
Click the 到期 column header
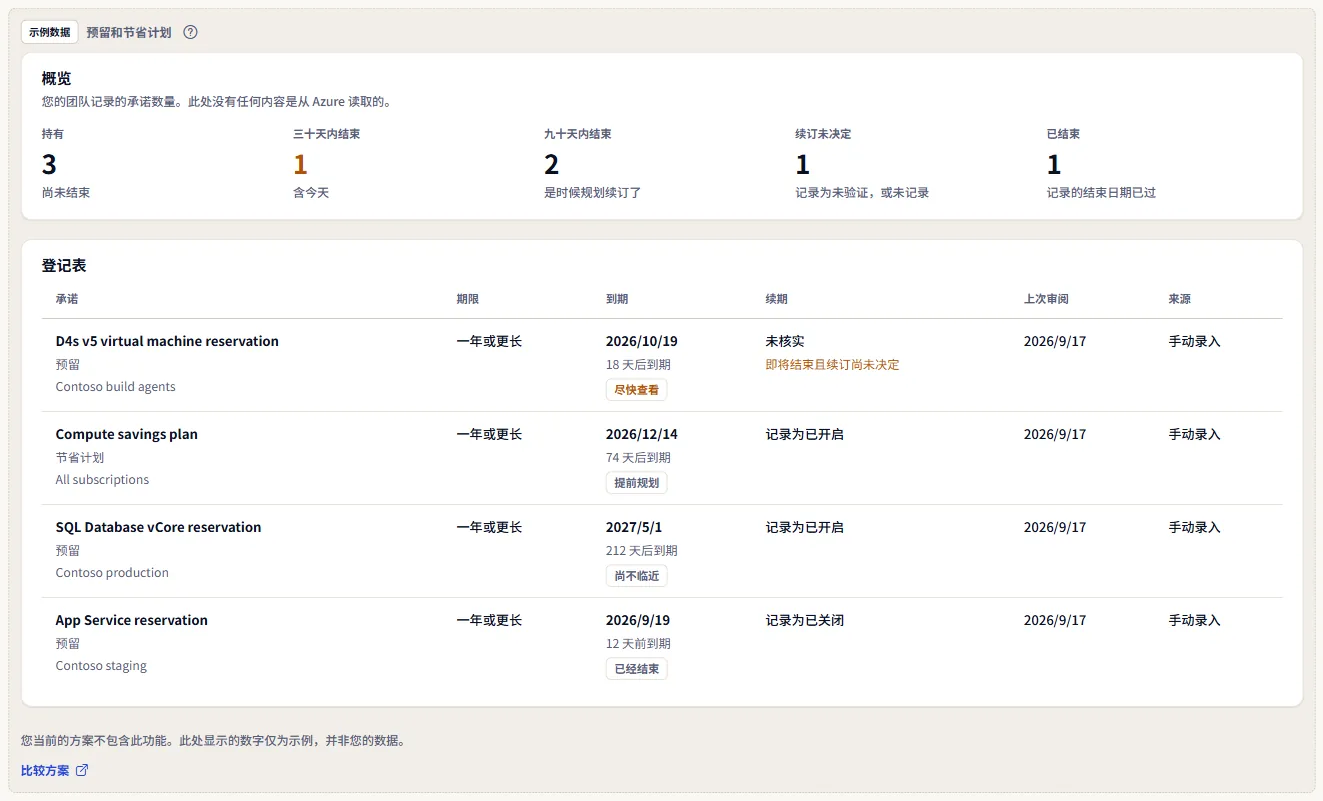pos(617,299)
